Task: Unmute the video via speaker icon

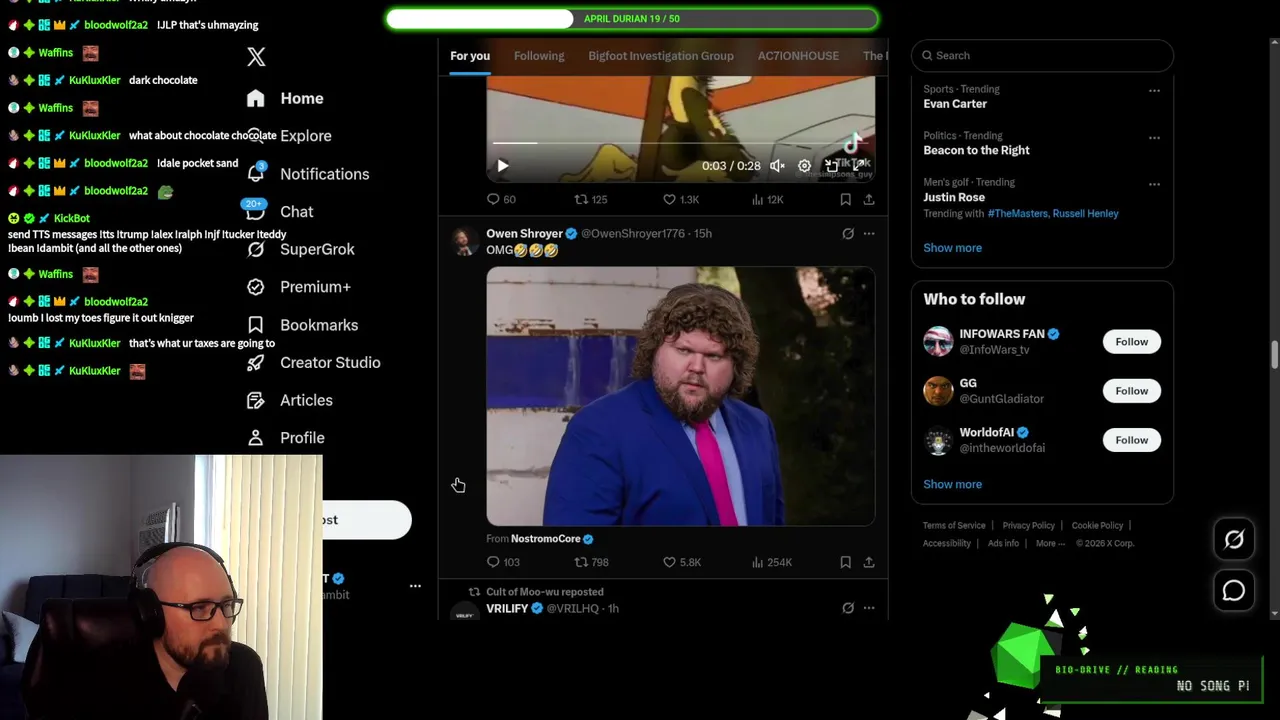Action: 777,166
